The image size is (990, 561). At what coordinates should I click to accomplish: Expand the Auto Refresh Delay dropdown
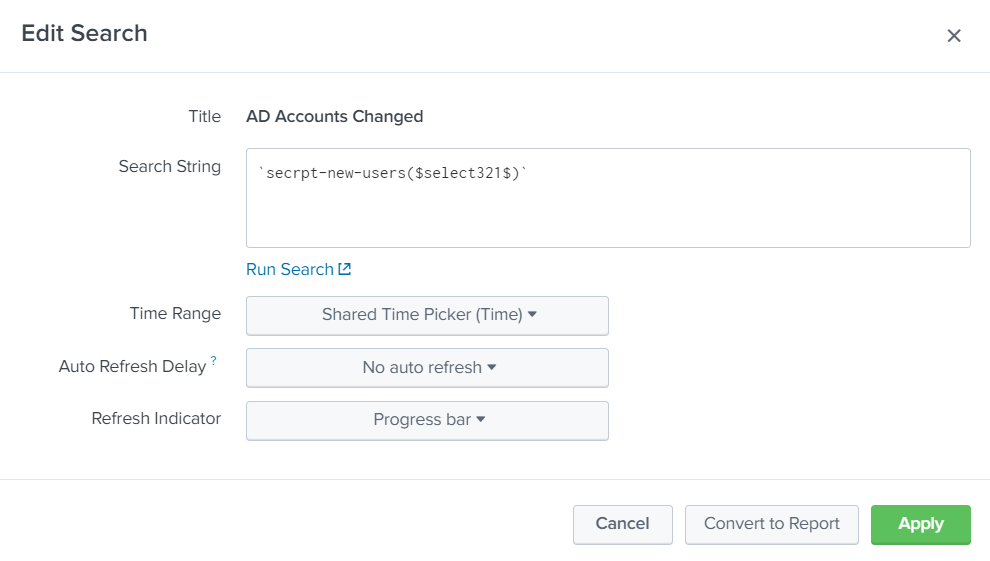[427, 368]
